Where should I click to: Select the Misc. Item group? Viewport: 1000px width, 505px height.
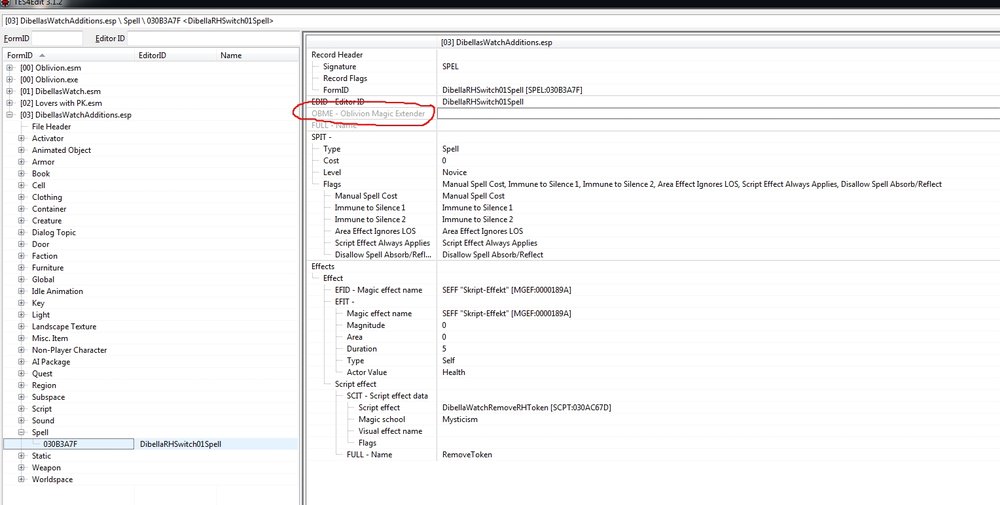click(x=50, y=339)
